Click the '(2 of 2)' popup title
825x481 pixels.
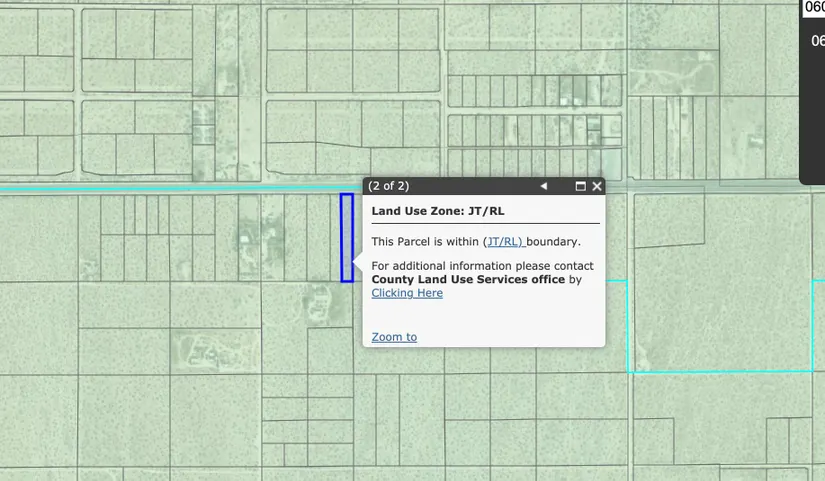point(388,186)
